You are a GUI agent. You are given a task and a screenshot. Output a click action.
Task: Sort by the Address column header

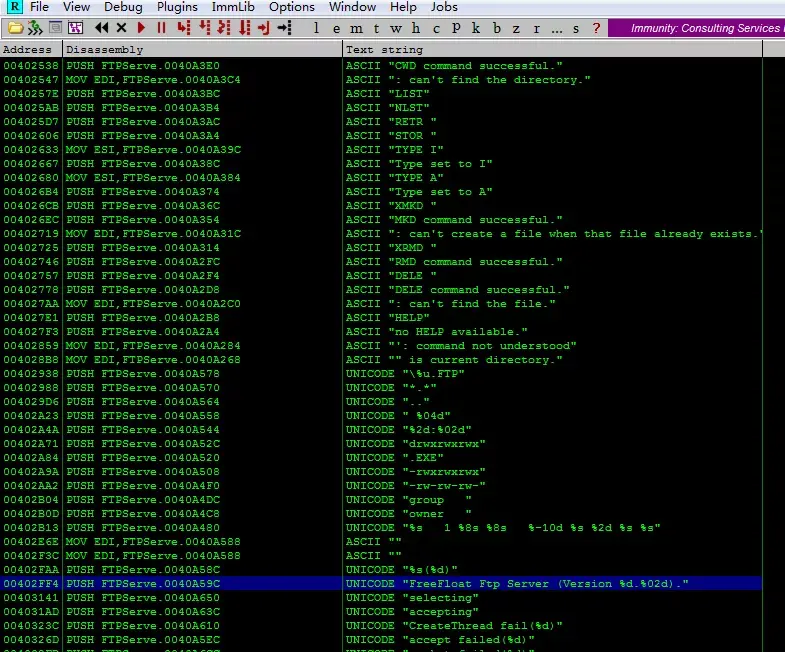(31, 50)
